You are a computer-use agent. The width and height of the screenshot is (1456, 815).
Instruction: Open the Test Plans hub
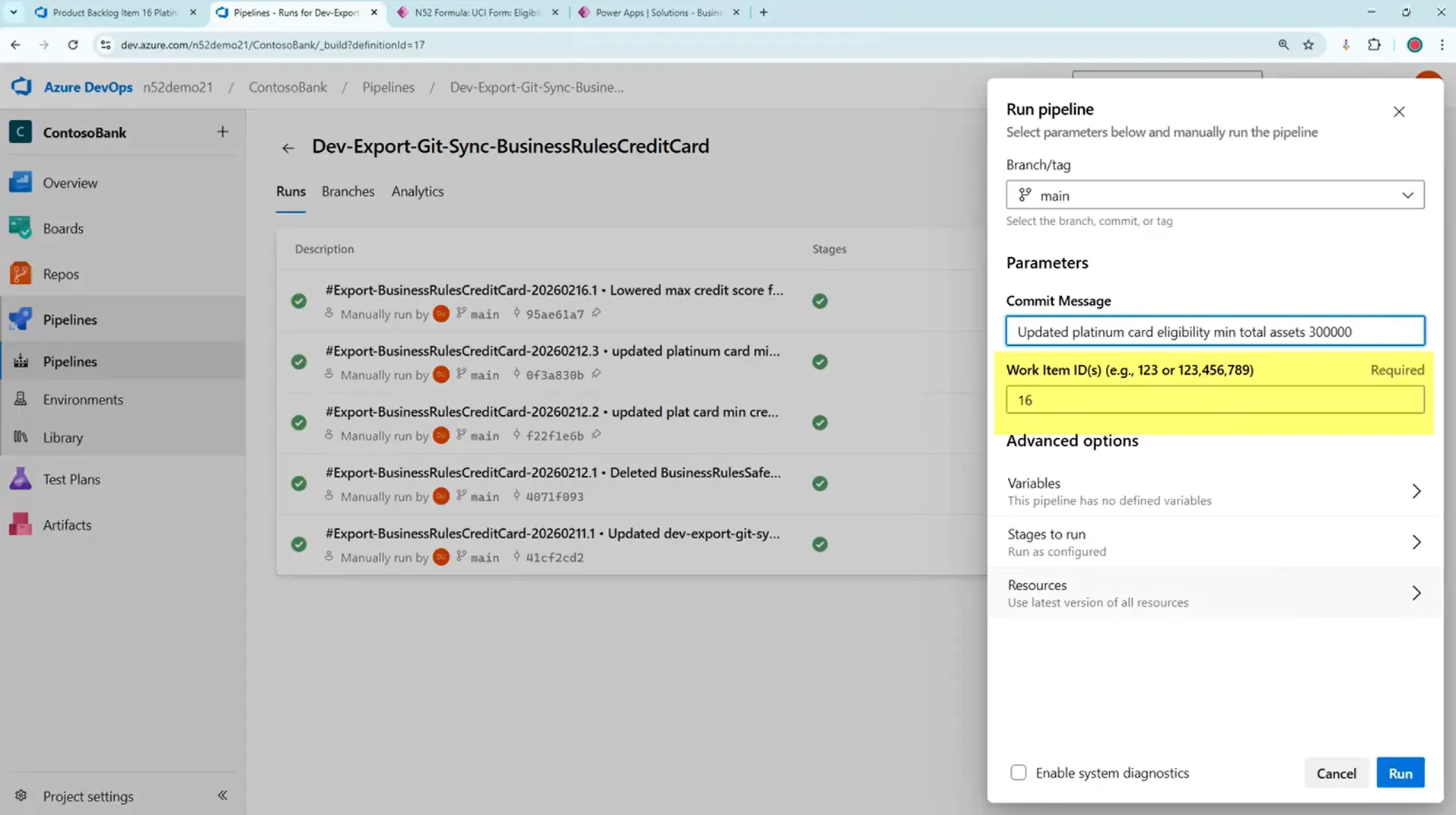click(x=72, y=479)
